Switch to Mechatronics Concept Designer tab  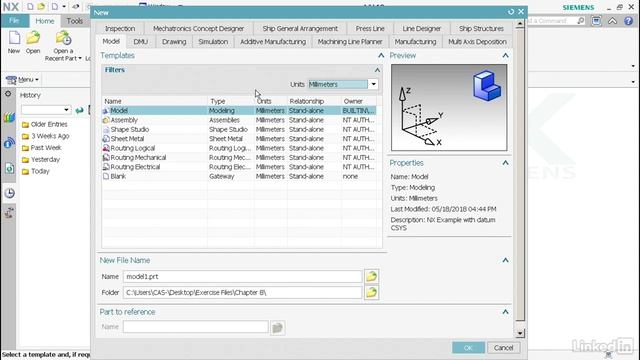198,29
